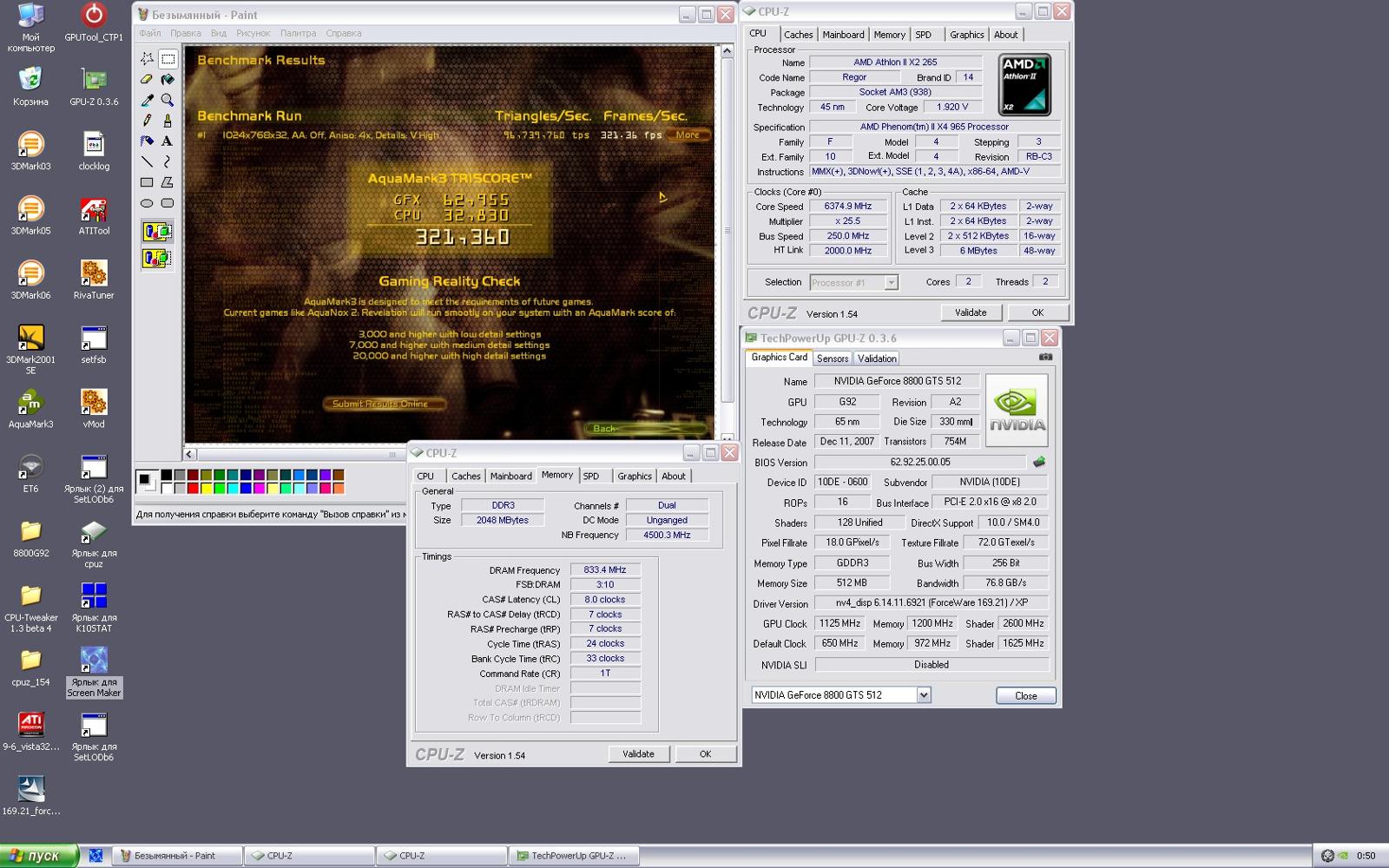Enable opaque selection mode in Paint toolbox
This screenshot has width=1389, height=868.
click(157, 232)
